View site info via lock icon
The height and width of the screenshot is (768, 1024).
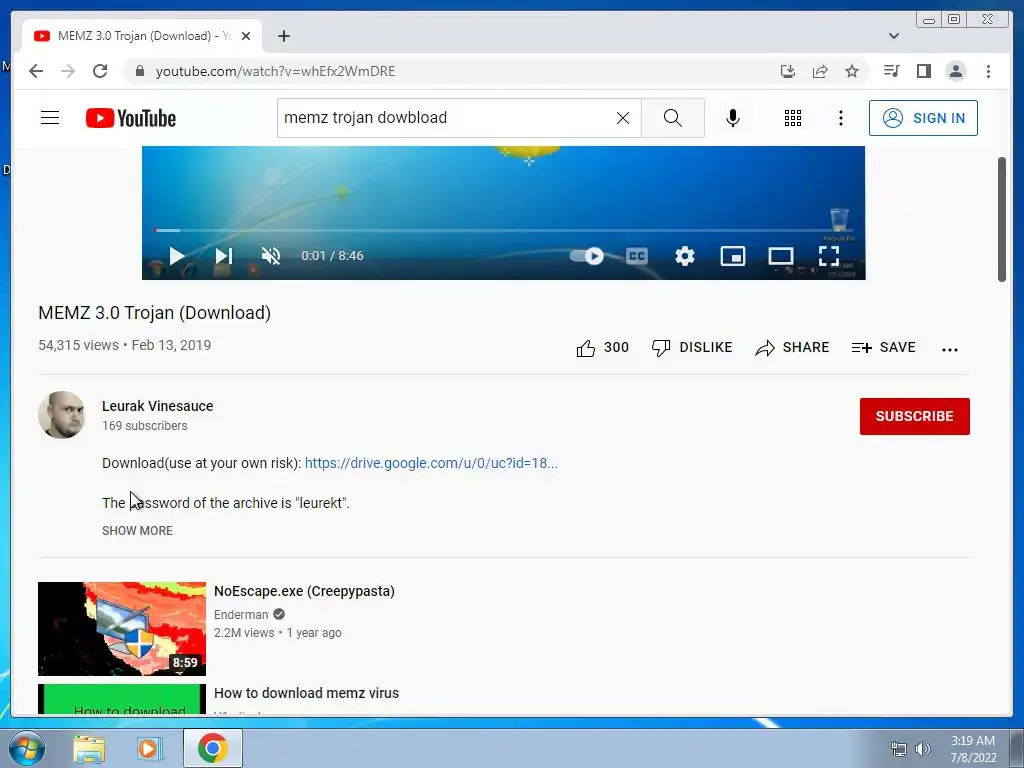coord(139,71)
